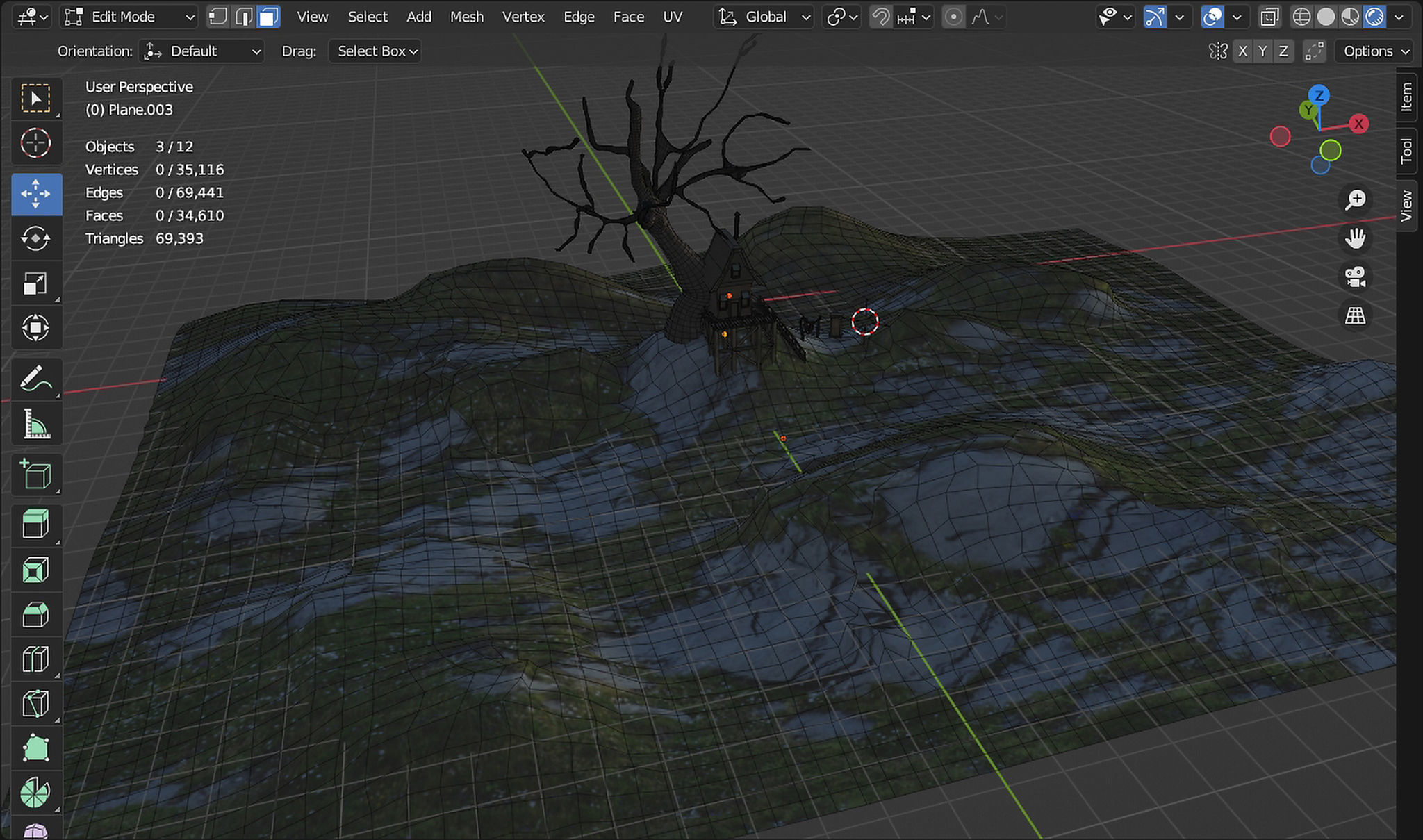Toggle camera view with camera icon
Image resolution: width=1423 pixels, height=840 pixels.
pyautogui.click(x=1355, y=277)
